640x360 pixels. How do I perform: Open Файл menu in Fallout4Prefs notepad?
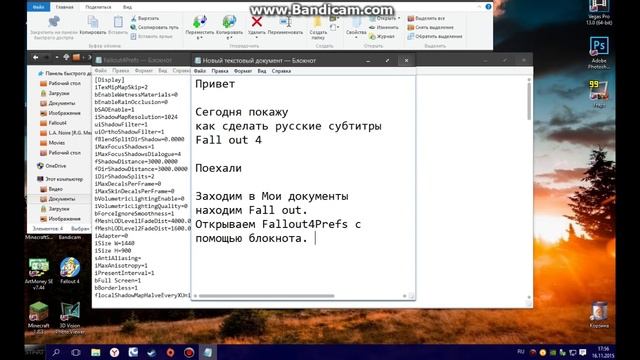[100, 71]
